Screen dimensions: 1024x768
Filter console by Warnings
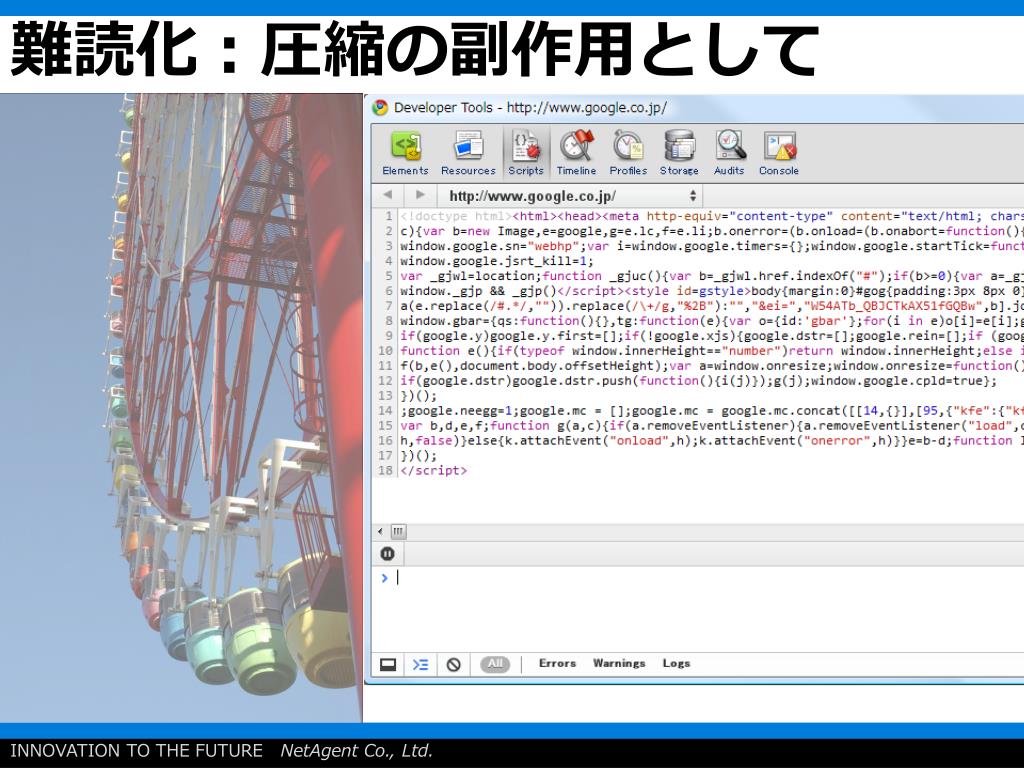pos(618,663)
